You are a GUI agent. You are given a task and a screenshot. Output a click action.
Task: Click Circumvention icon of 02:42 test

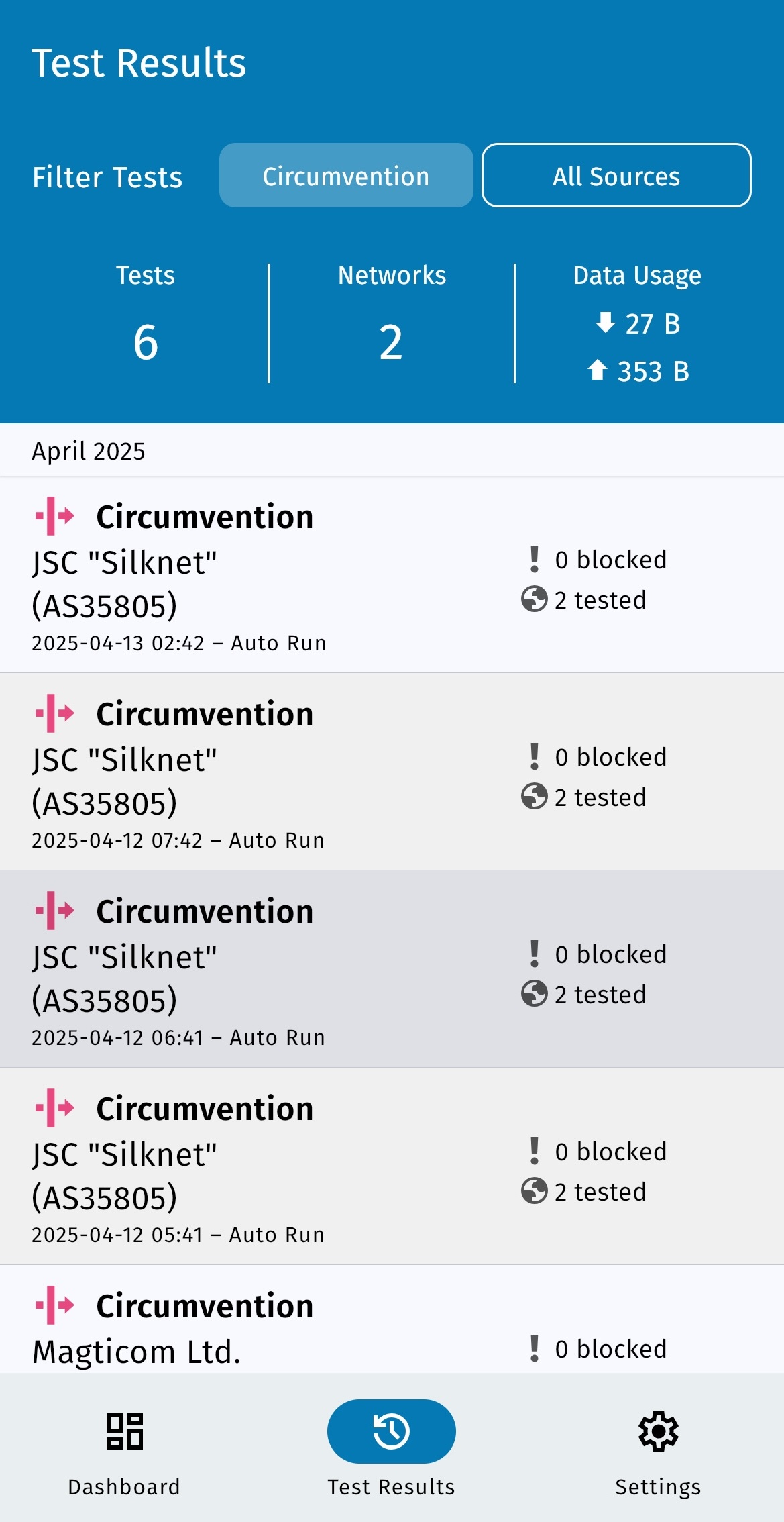point(55,516)
